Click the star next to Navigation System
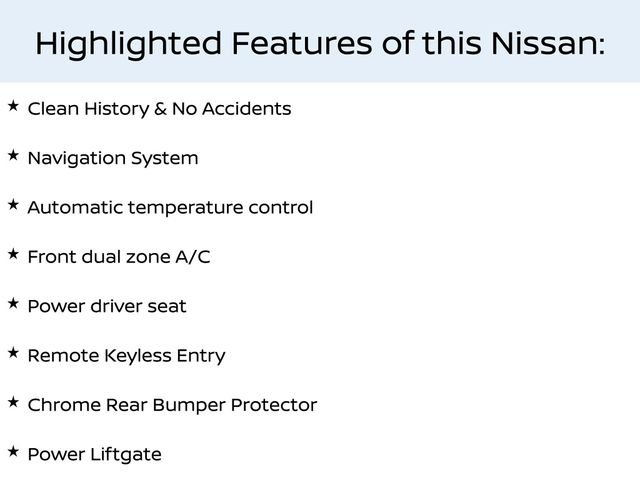 tap(13, 155)
